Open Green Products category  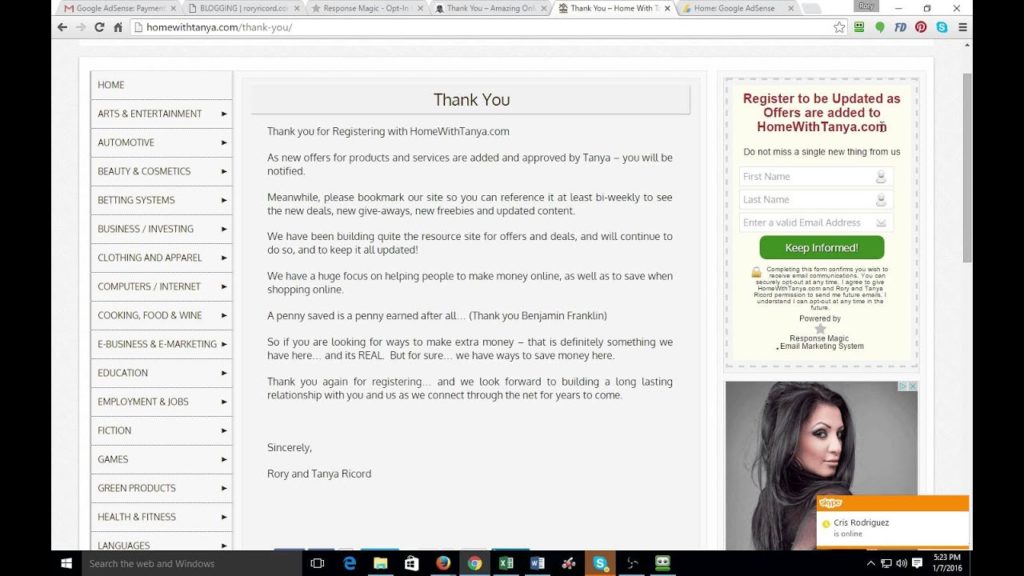click(161, 487)
